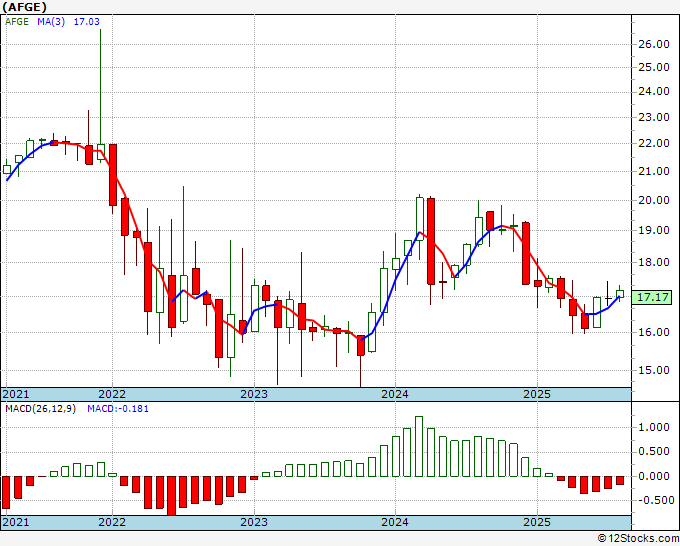Viewport: 680px width, 546px height.
Task: Click the 15.00 price axis label
Action: [x=654, y=370]
